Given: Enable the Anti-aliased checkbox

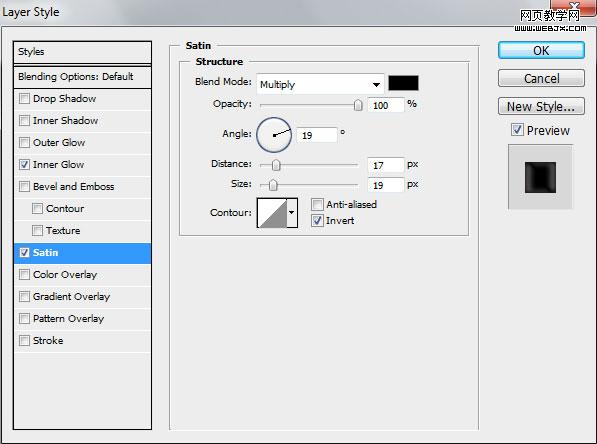Looking at the screenshot, I should (x=317, y=204).
